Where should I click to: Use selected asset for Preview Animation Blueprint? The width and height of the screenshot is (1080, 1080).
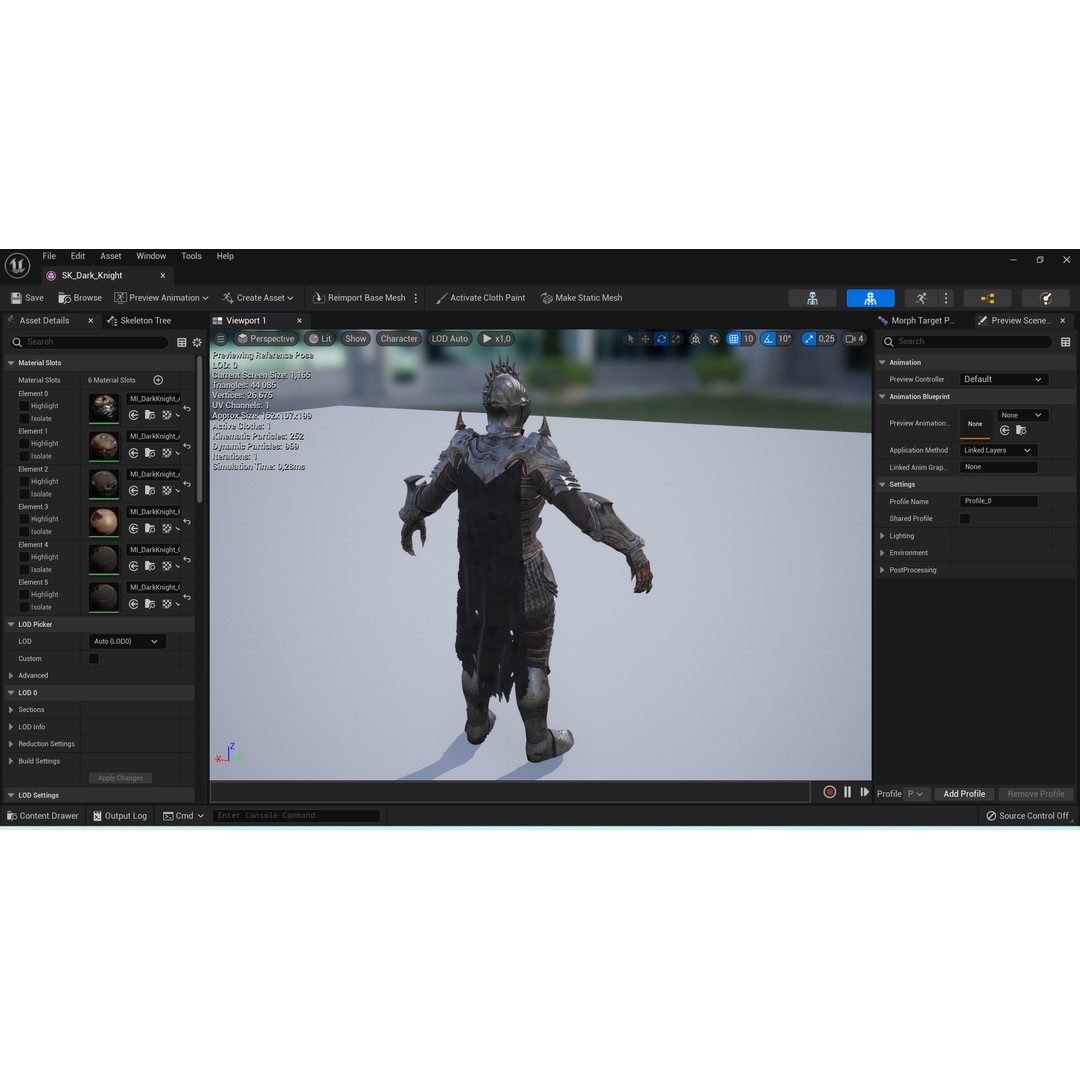[x=1005, y=430]
